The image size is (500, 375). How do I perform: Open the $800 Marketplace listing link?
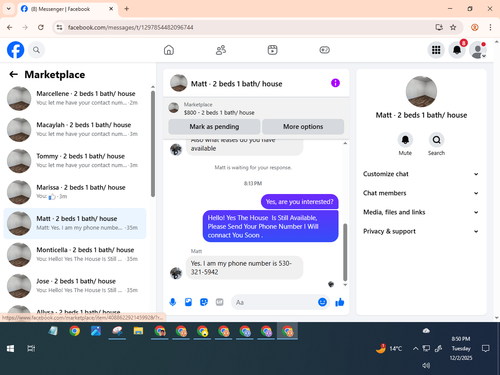tap(219, 113)
